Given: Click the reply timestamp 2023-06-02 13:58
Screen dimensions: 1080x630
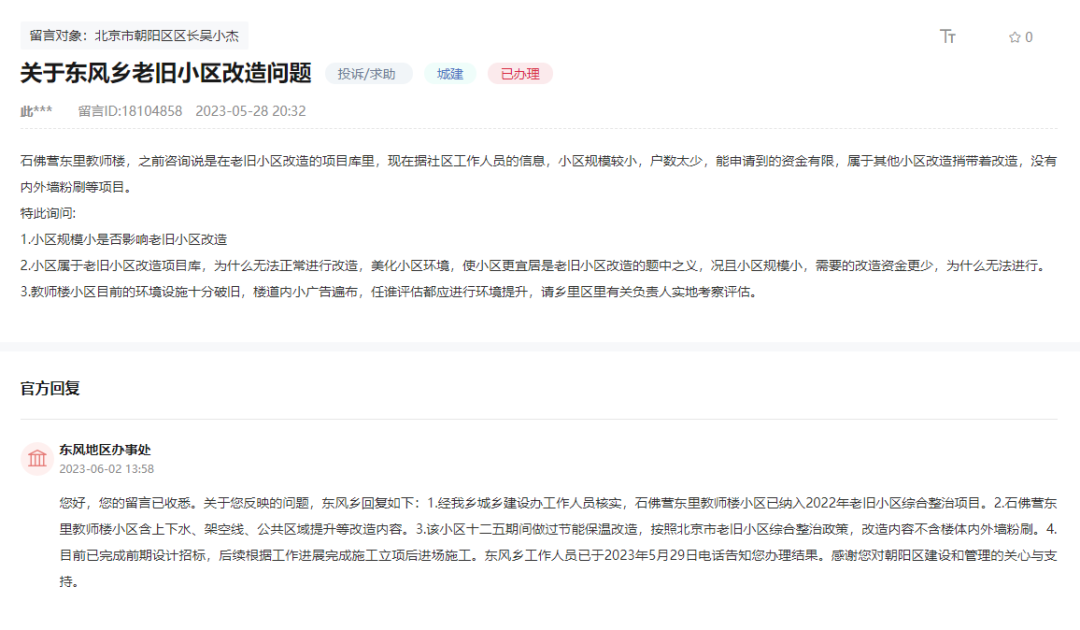Looking at the screenshot, I should point(106,468).
